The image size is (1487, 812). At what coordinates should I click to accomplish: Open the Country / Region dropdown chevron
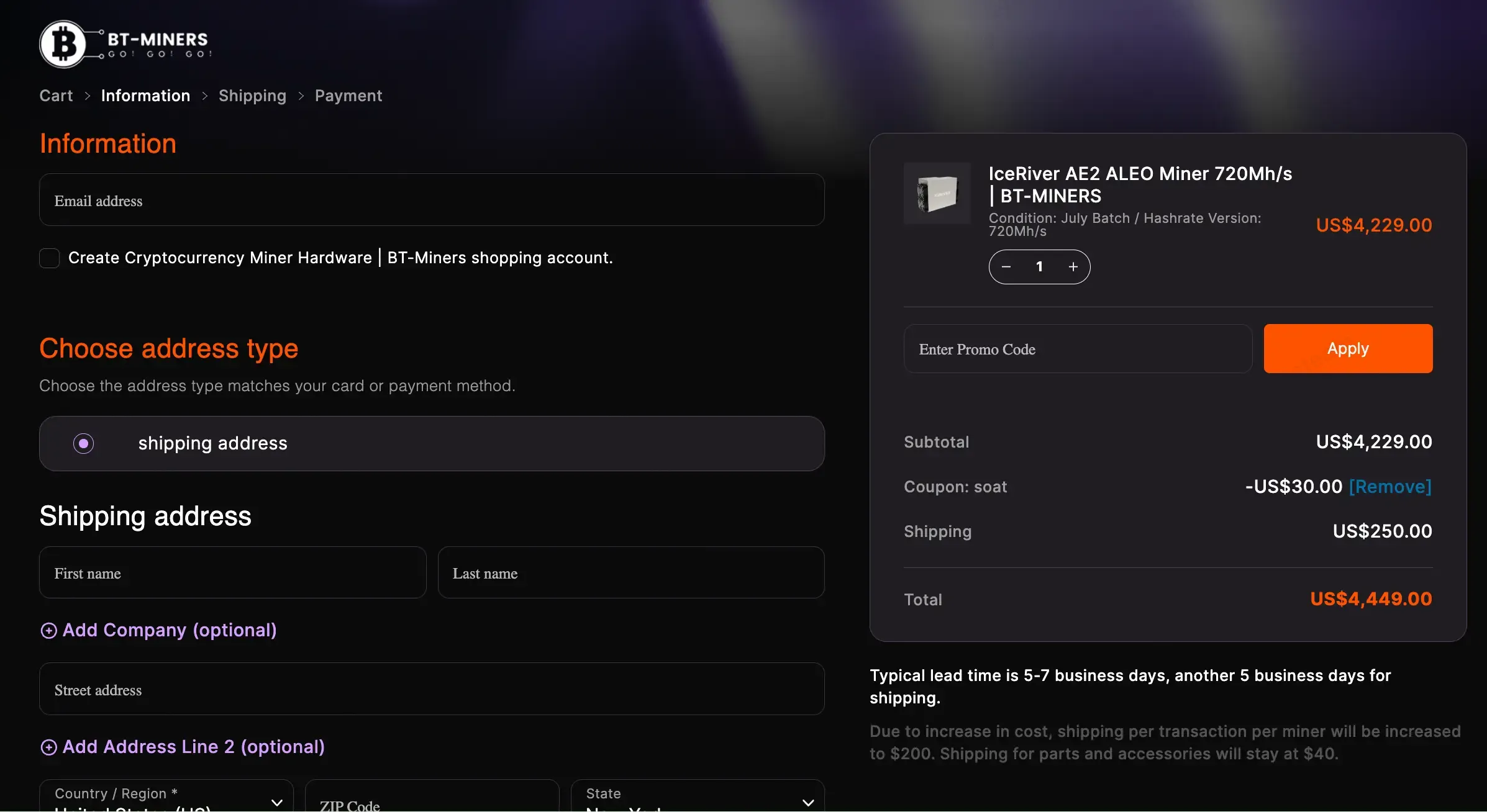coord(277,801)
